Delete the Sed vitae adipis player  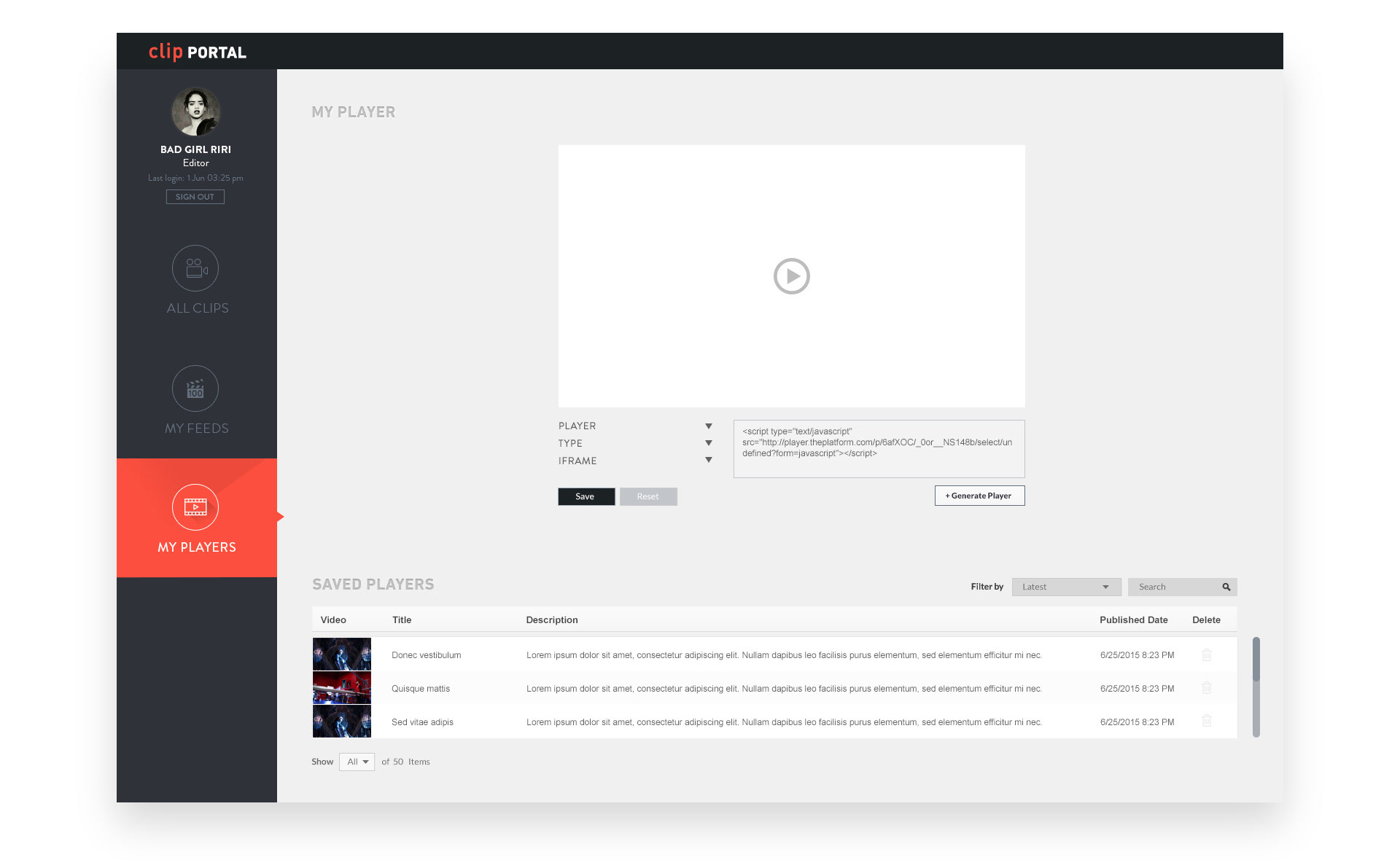click(x=1207, y=721)
